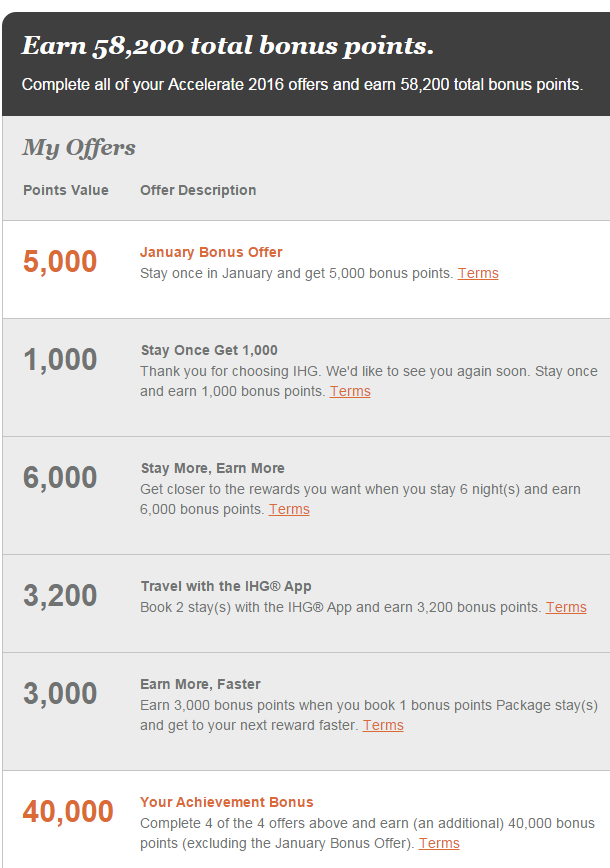Click the Your Achievement Bonus heading
This screenshot has width=610, height=868.
click(227, 802)
